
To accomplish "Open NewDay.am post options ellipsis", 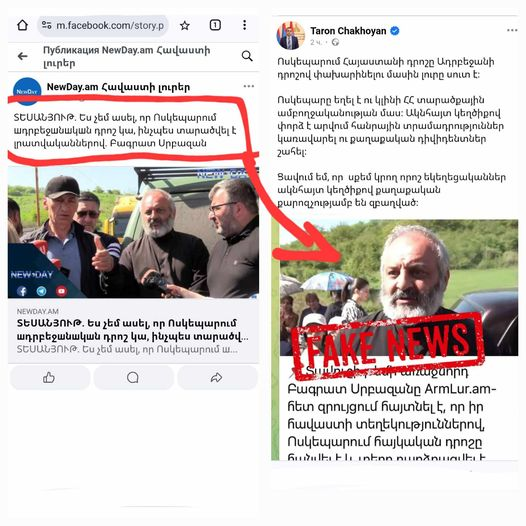I will [x=249, y=86].
